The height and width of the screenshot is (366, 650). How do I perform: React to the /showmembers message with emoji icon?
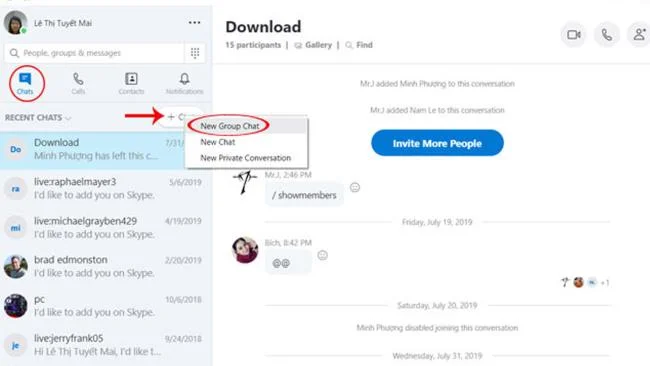click(x=355, y=187)
